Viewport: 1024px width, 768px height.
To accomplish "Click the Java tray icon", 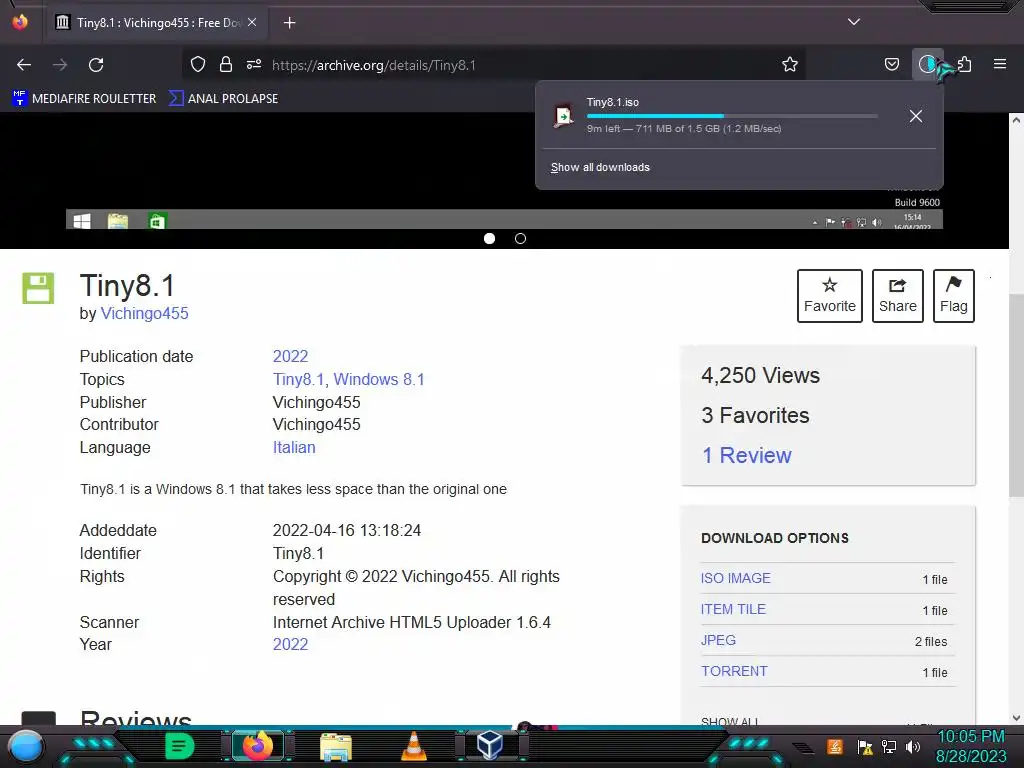I will pyautogui.click(x=834, y=746).
